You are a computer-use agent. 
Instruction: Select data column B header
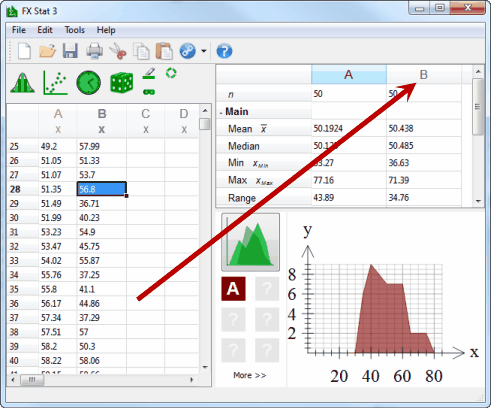coord(102,121)
